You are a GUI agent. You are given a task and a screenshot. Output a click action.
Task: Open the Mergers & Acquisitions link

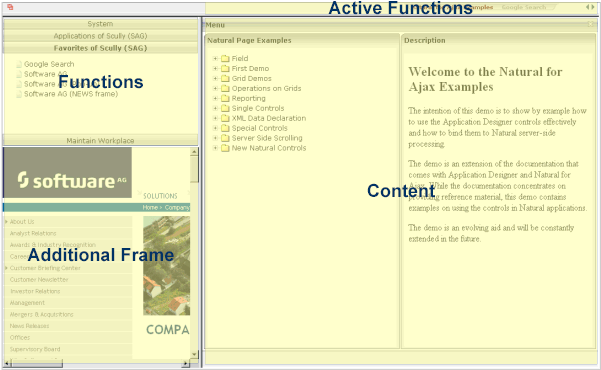pyautogui.click(x=41, y=314)
